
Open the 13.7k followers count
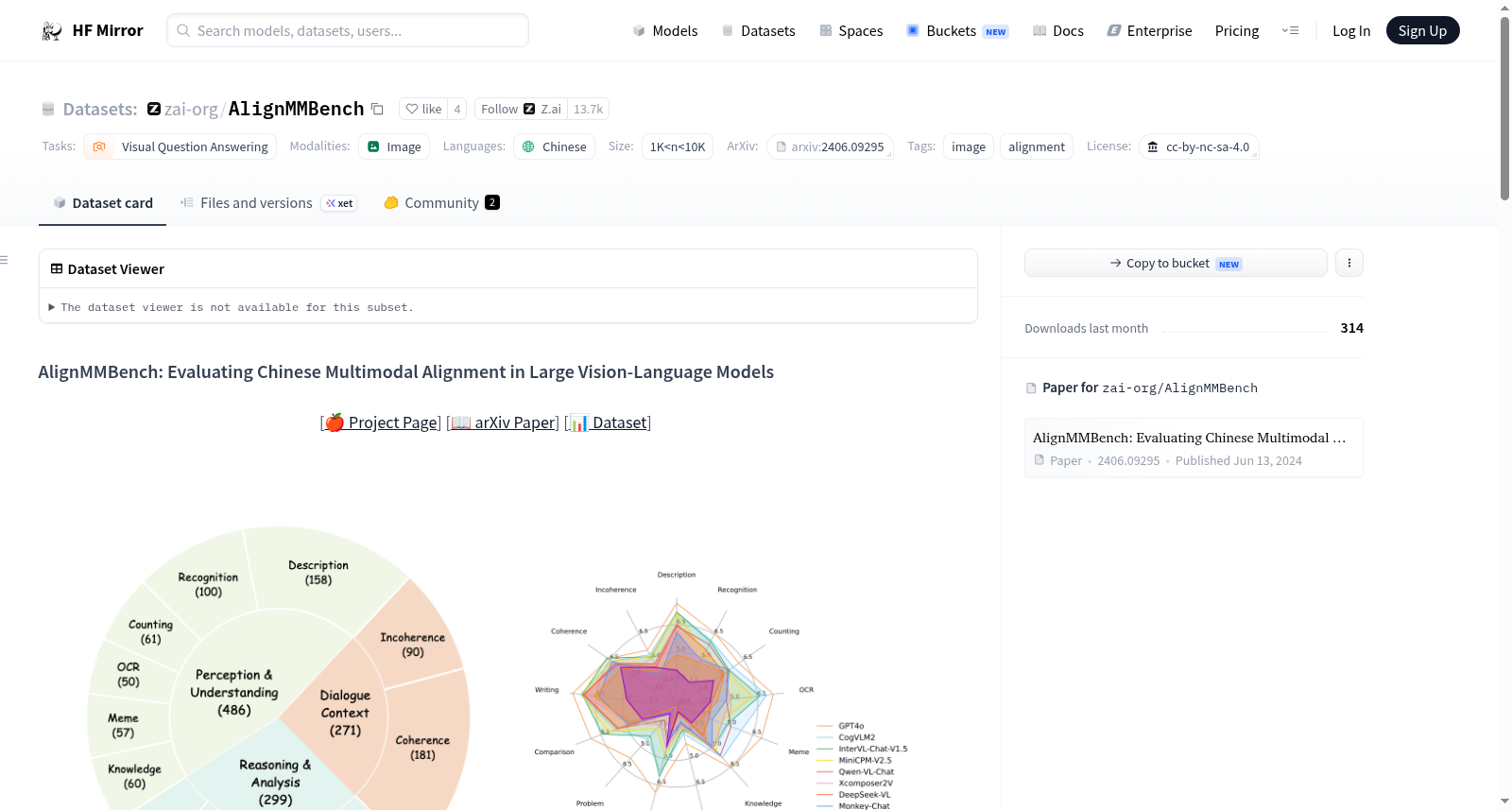click(588, 109)
